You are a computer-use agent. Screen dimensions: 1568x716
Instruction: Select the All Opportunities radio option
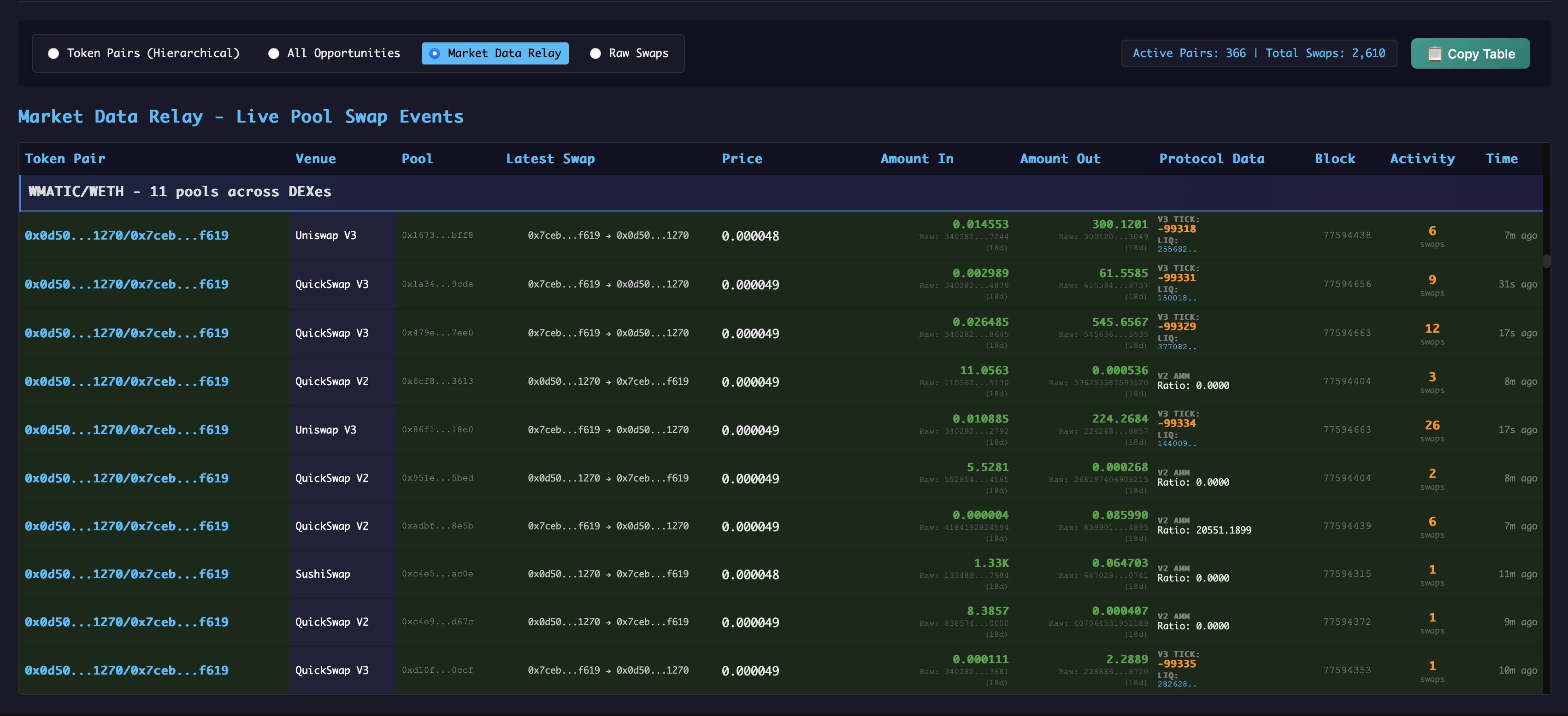274,53
